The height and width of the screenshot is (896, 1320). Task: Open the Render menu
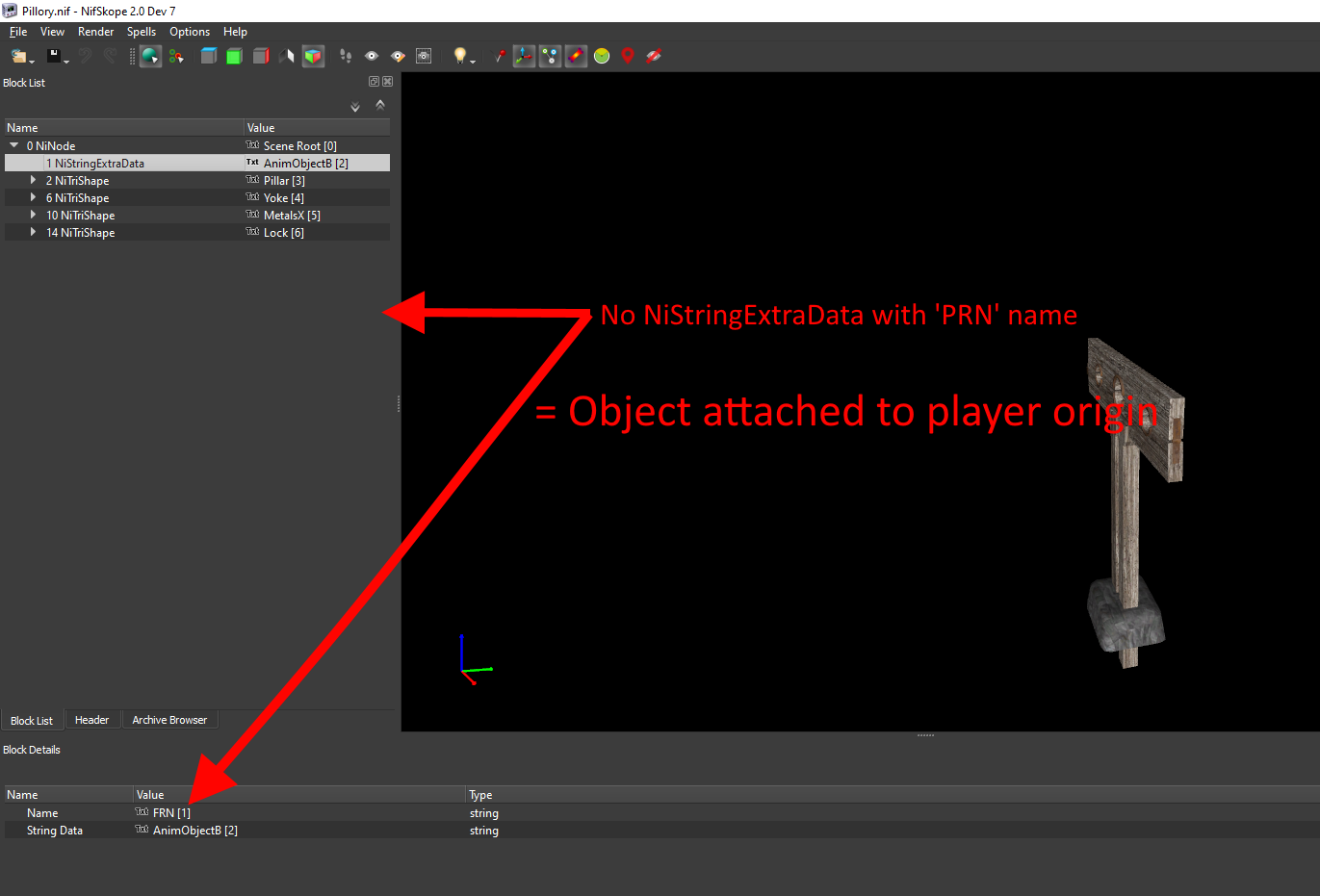[x=95, y=32]
